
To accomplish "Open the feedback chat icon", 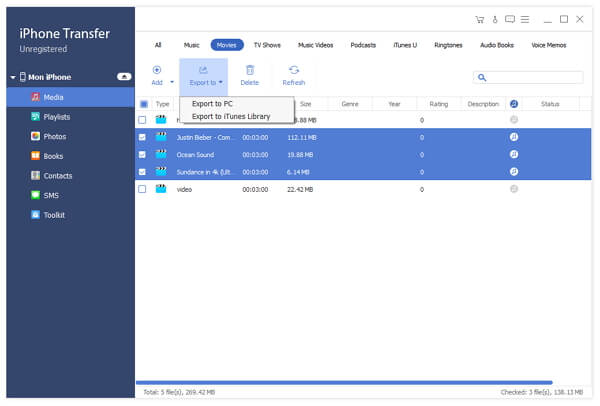I will pos(510,19).
